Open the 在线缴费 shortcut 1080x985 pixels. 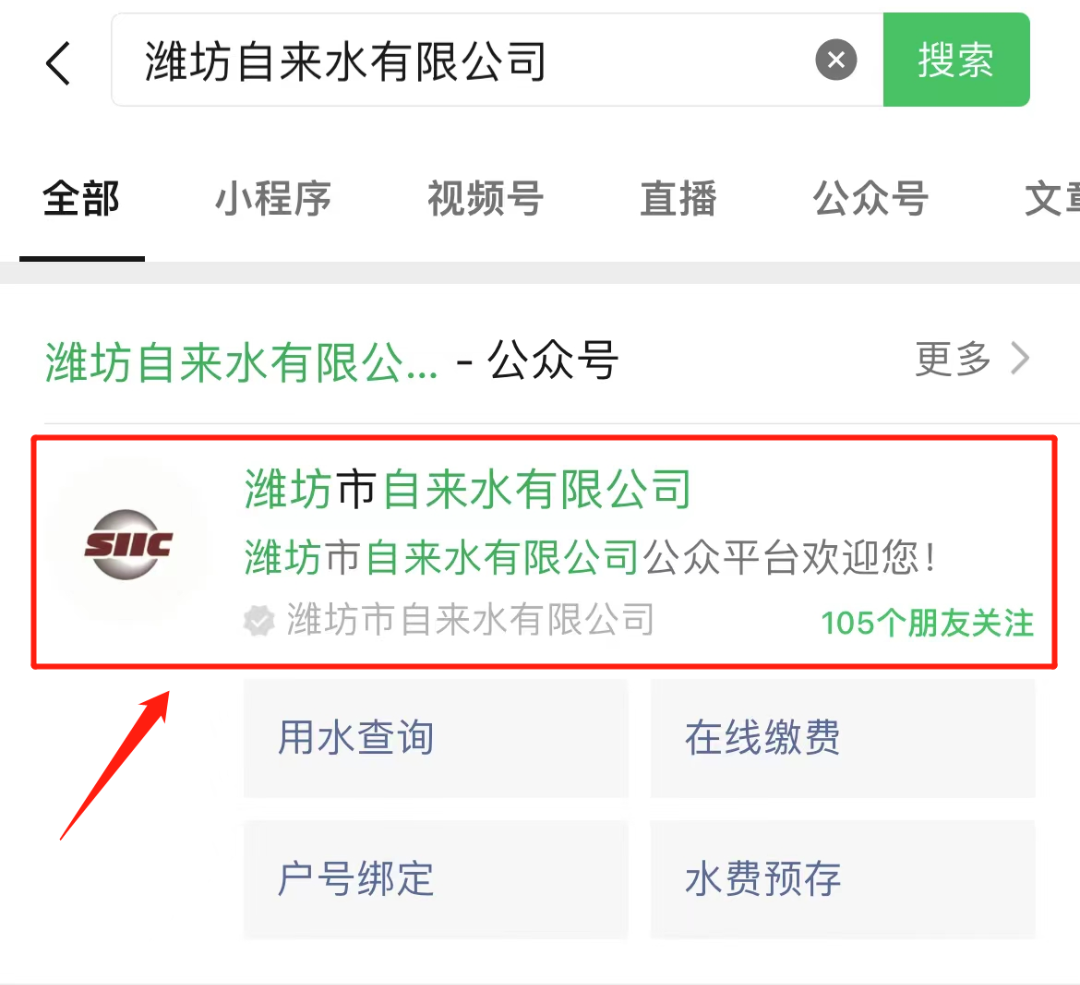pyautogui.click(x=842, y=738)
